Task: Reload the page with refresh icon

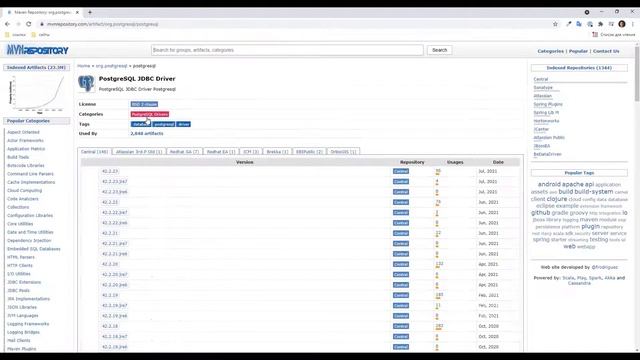Action: pyautogui.click(x=29, y=24)
